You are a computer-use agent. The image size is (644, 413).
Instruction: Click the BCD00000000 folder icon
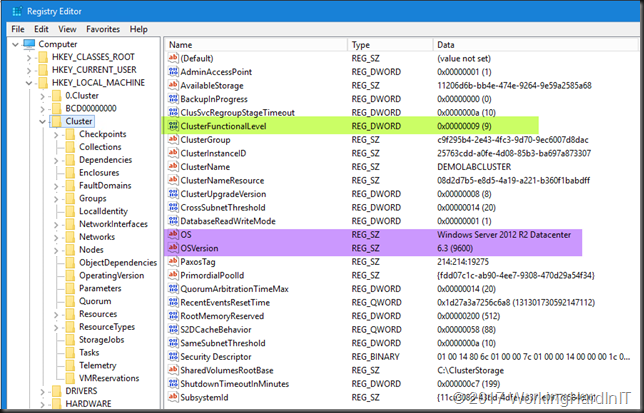(x=57, y=108)
